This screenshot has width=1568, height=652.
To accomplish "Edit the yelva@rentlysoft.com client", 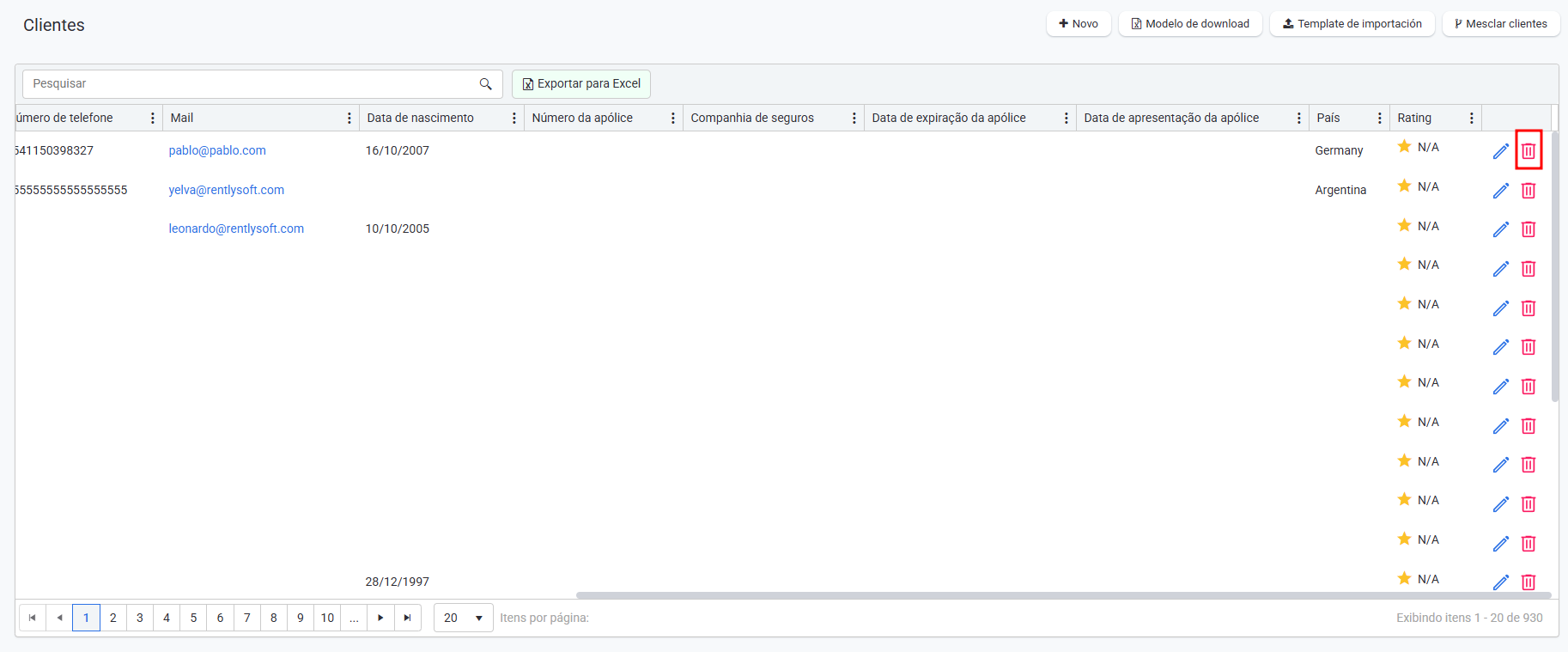I will tap(1500, 191).
